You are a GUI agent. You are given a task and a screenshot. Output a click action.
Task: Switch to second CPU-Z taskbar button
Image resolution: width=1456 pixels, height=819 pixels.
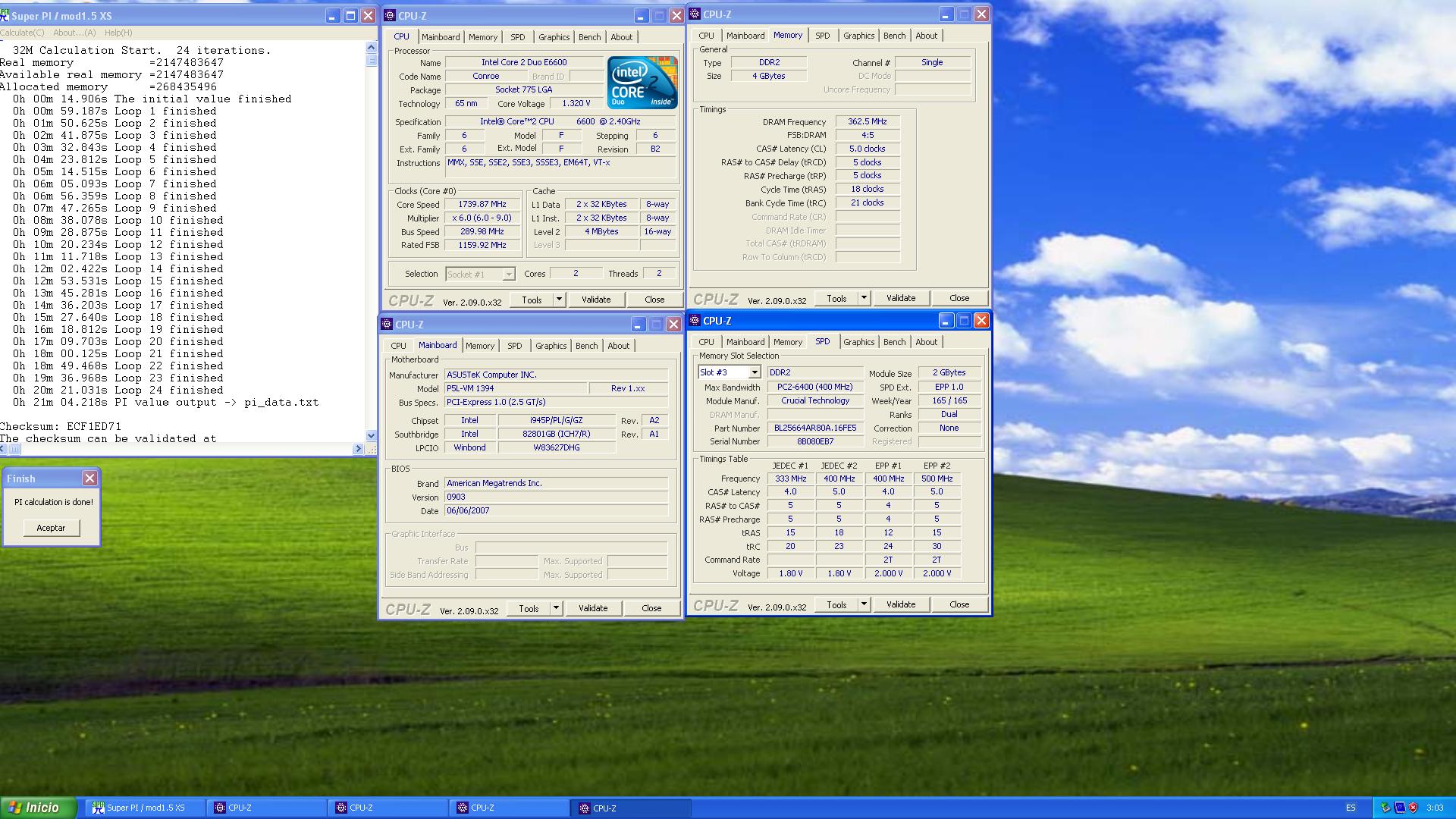pos(388,808)
